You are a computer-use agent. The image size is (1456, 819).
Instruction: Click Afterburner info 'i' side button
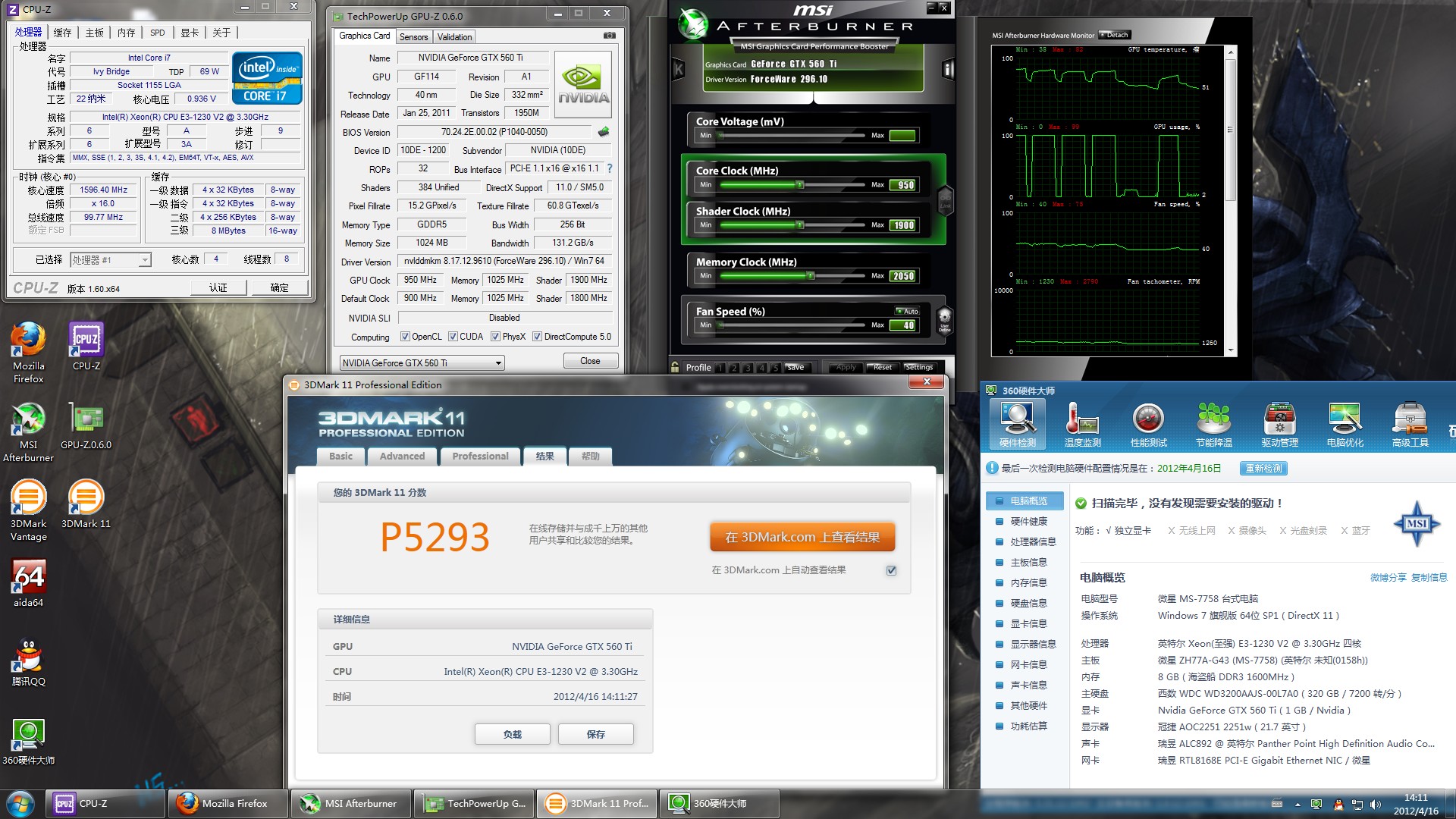click(x=948, y=70)
